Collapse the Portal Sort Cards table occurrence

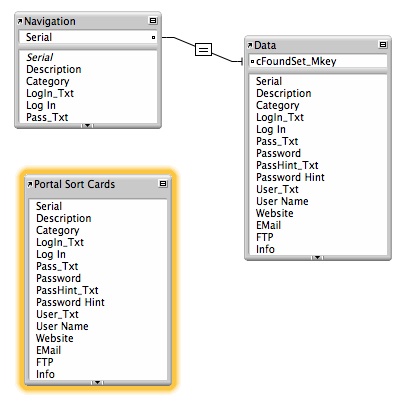pyautogui.click(x=163, y=184)
